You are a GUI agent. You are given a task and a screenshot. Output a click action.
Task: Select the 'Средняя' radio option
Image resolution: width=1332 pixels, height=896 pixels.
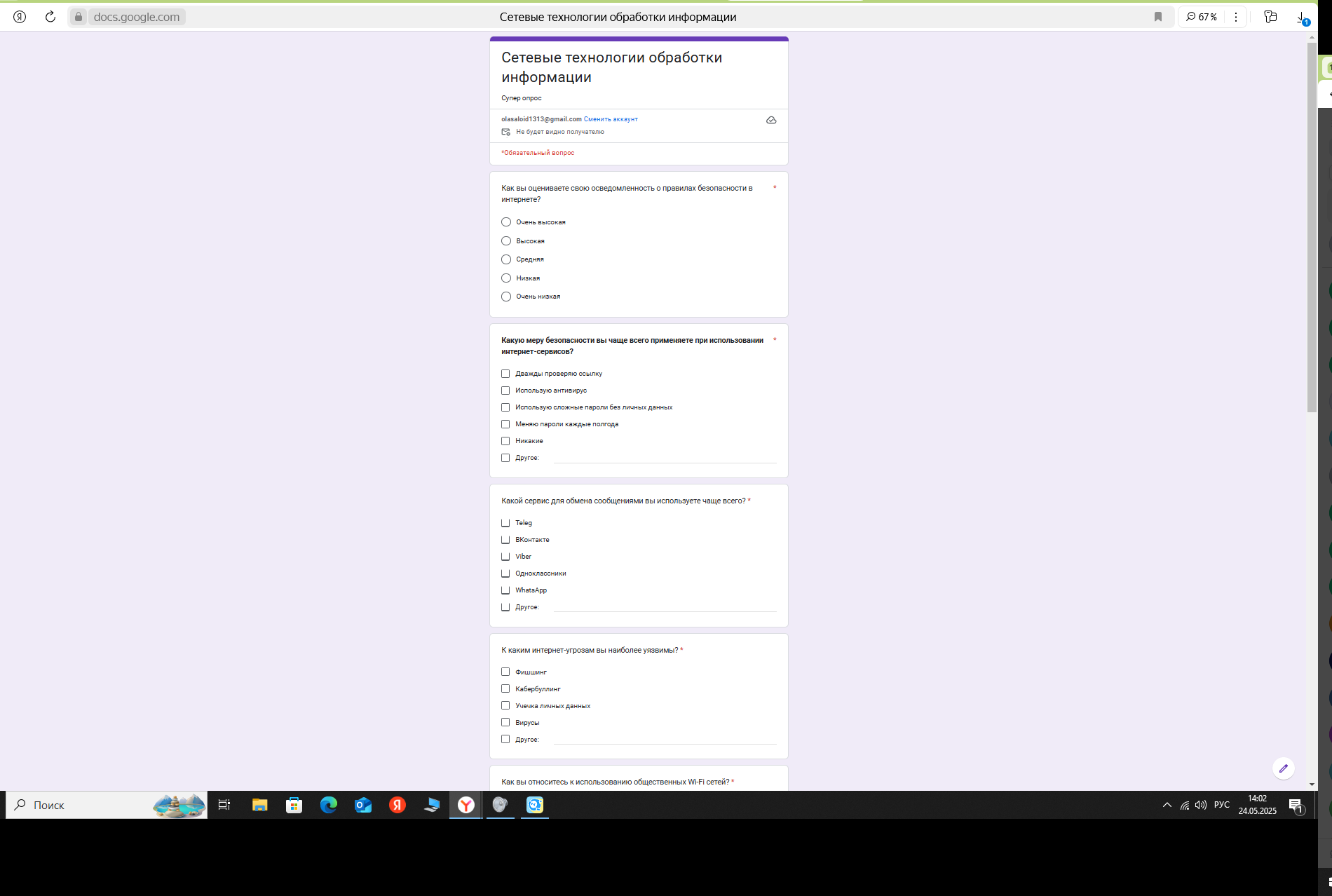506,259
